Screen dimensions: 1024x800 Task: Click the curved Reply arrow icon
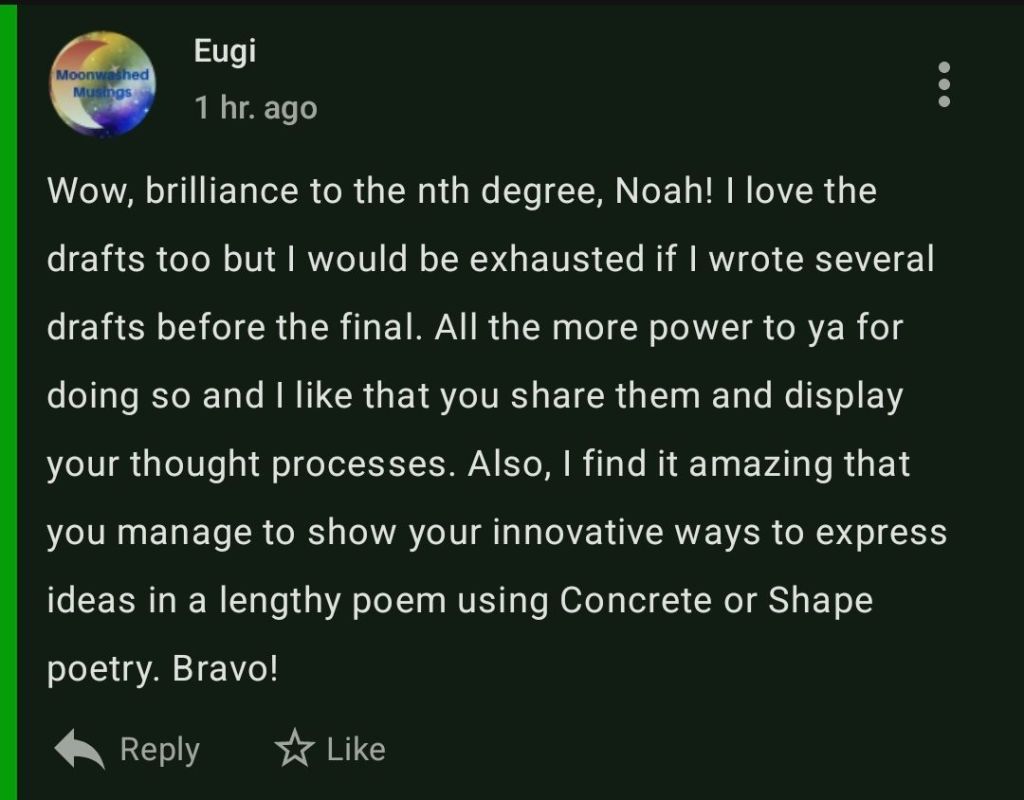pyautogui.click(x=79, y=749)
